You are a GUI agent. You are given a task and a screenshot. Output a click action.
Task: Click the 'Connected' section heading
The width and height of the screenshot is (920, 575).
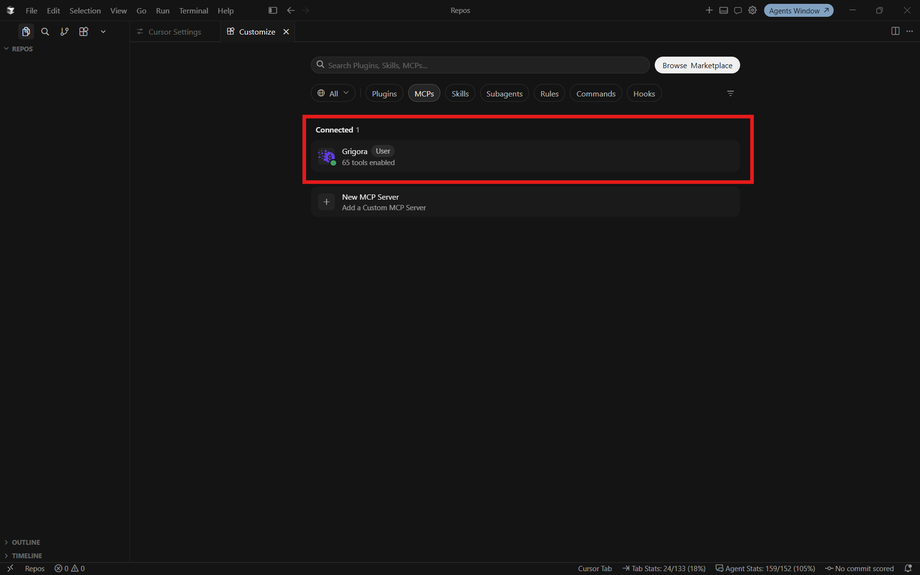pyautogui.click(x=334, y=130)
